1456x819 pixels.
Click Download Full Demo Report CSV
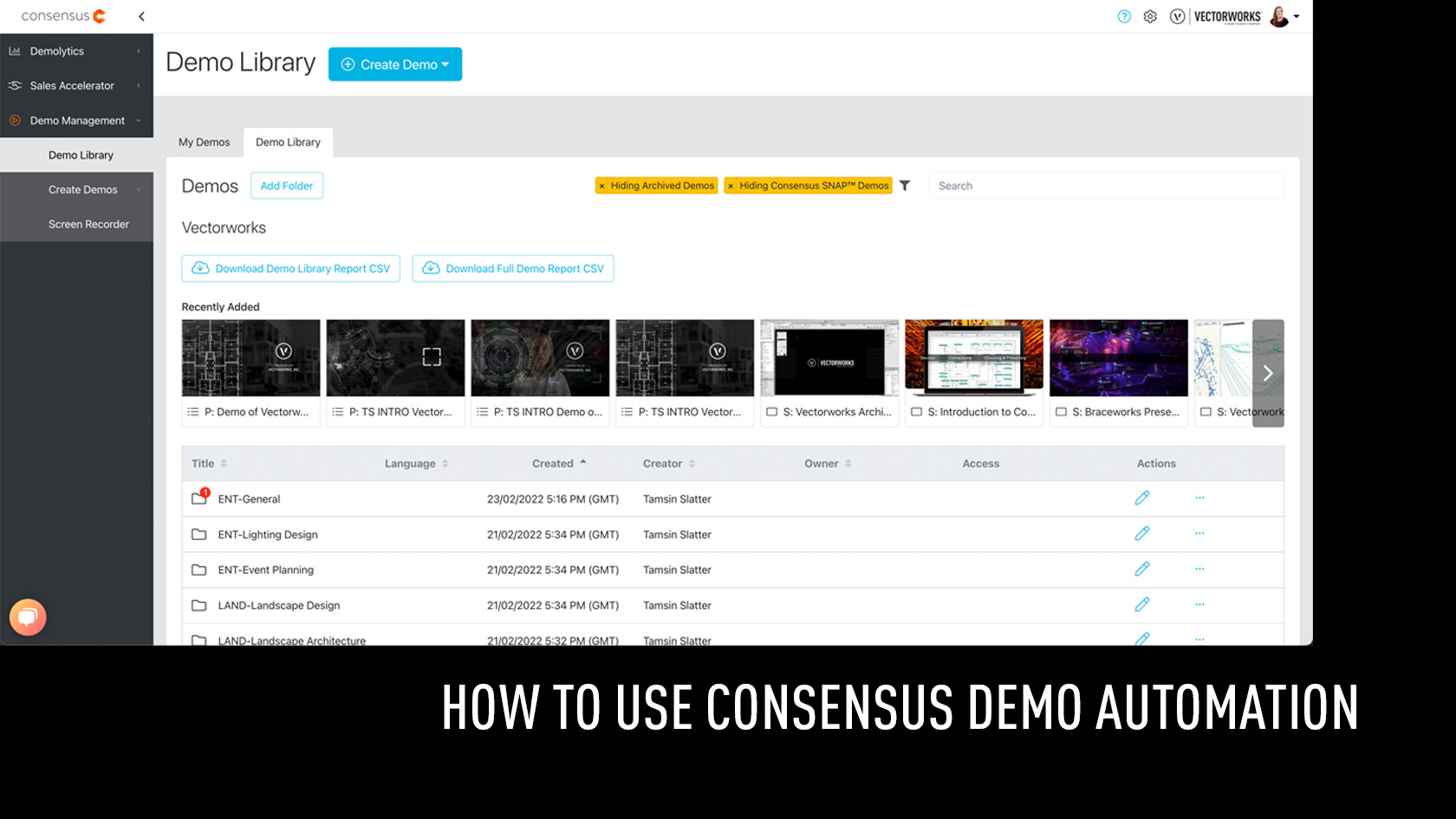[513, 268]
